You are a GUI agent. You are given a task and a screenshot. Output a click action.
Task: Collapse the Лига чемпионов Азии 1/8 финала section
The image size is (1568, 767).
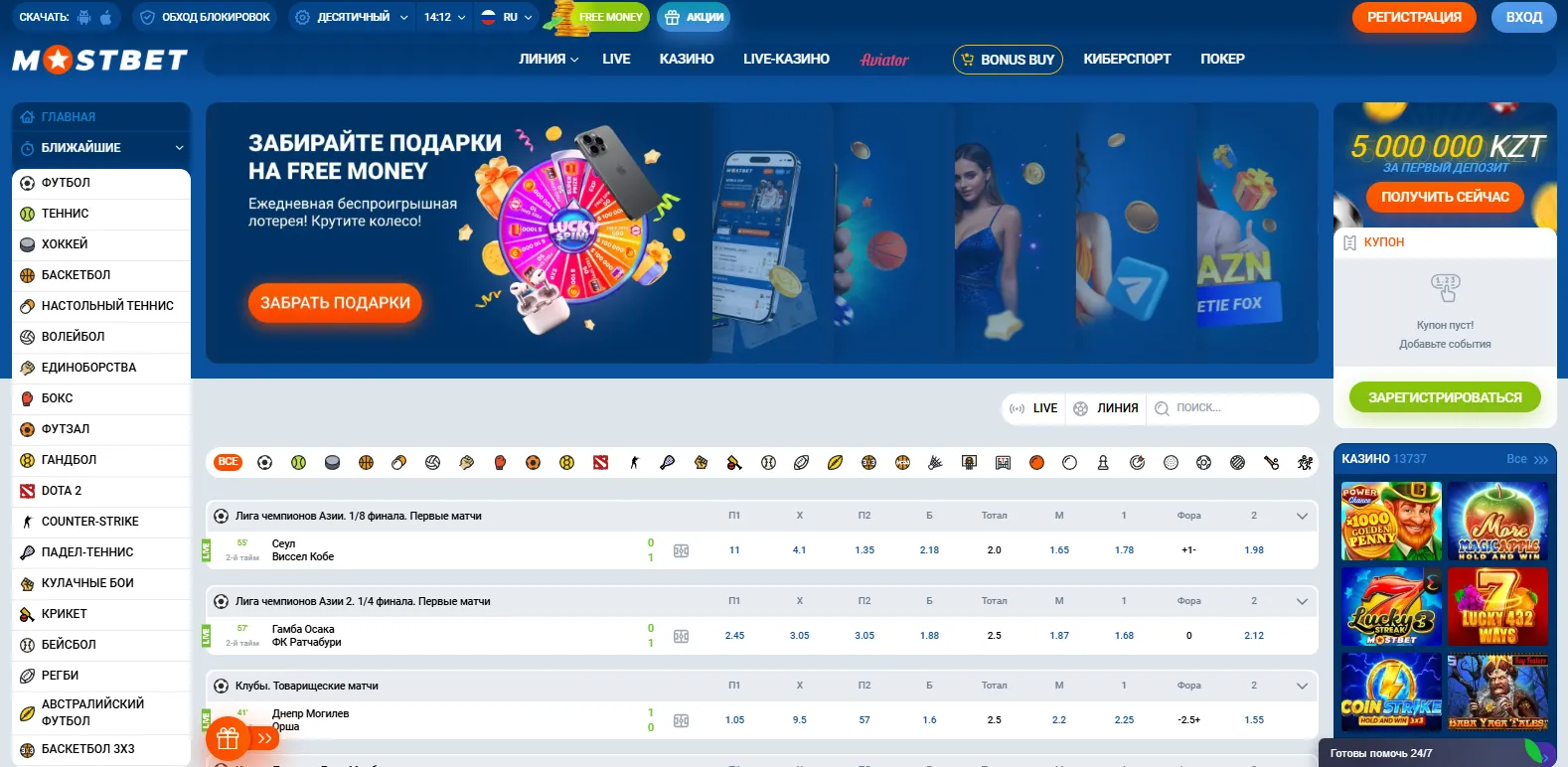coord(1302,516)
